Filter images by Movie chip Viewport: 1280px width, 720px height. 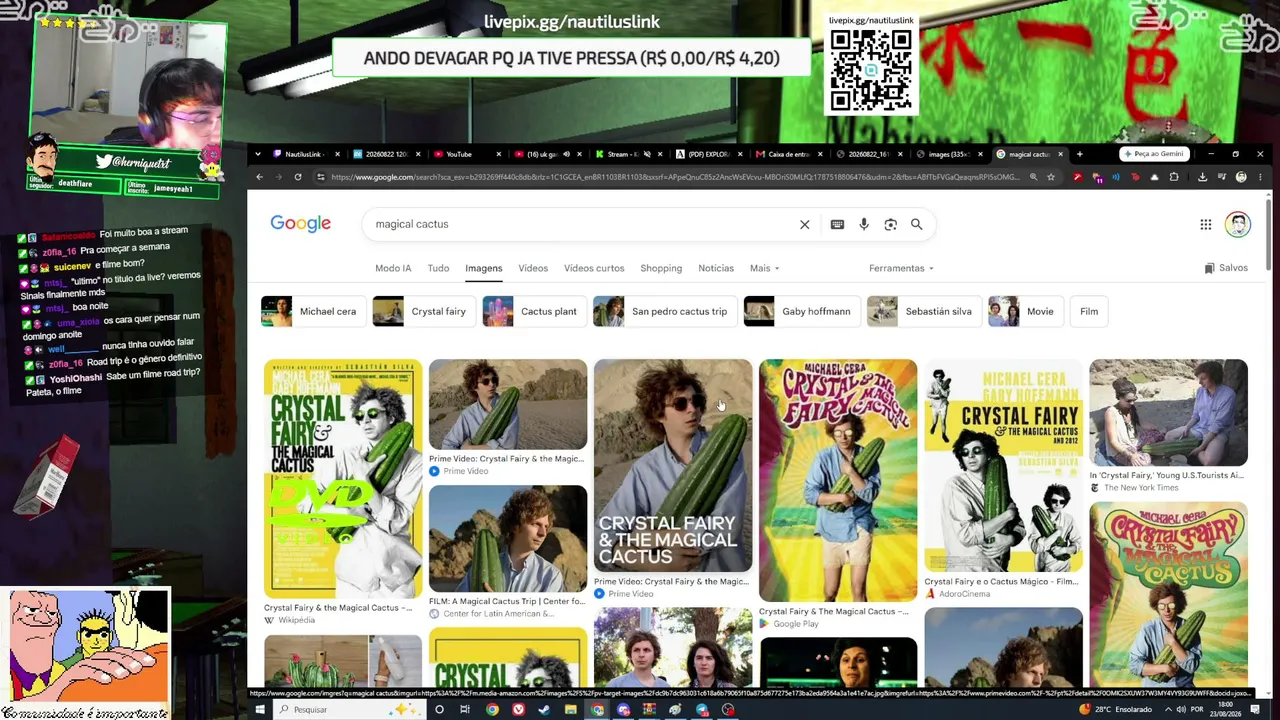[x=1025, y=312]
